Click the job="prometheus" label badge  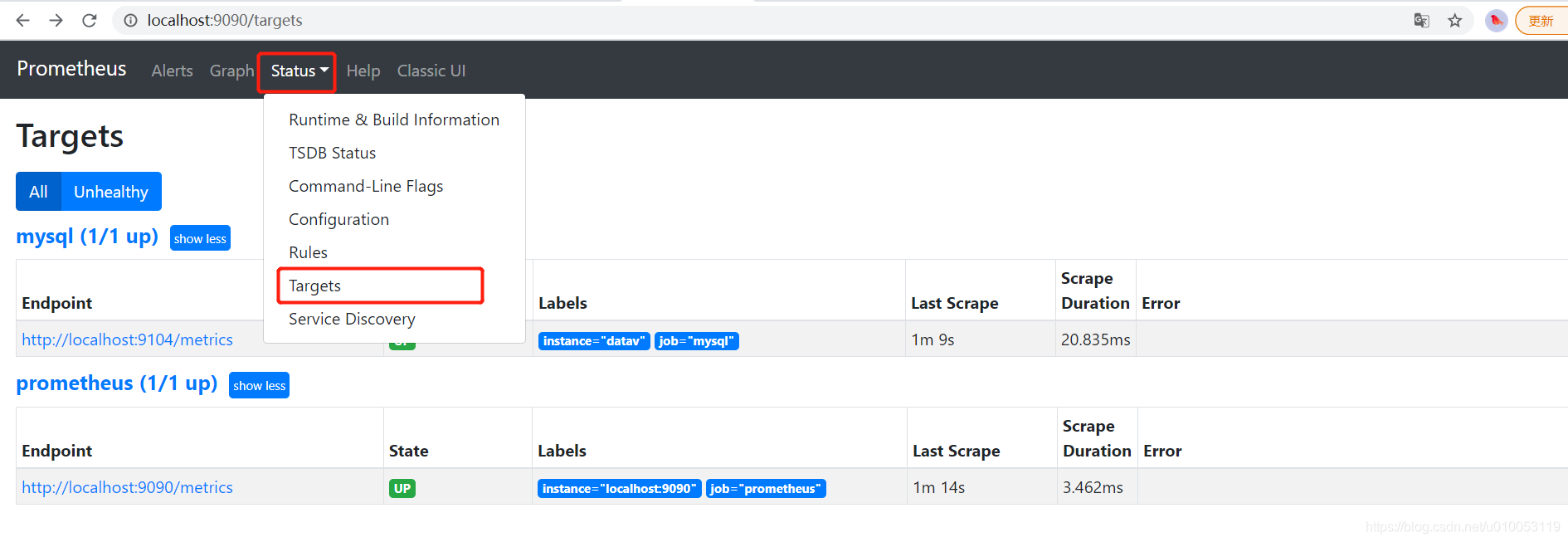pyautogui.click(x=766, y=489)
